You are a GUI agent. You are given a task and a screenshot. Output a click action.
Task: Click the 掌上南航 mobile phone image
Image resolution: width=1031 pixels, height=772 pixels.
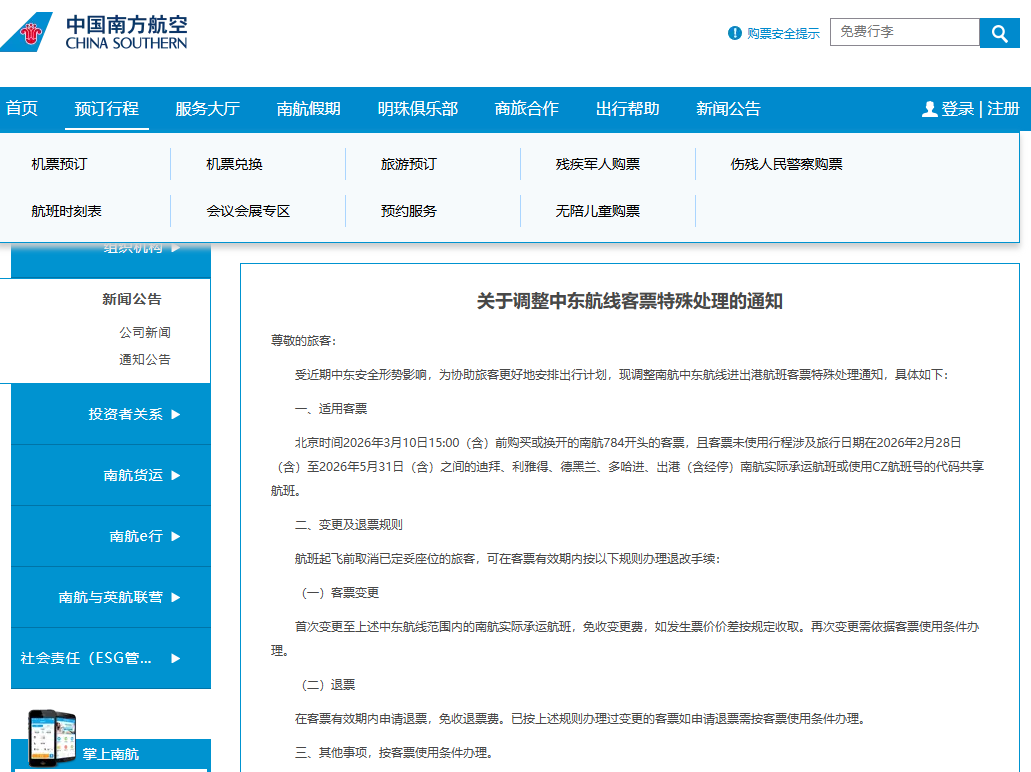pos(52,738)
